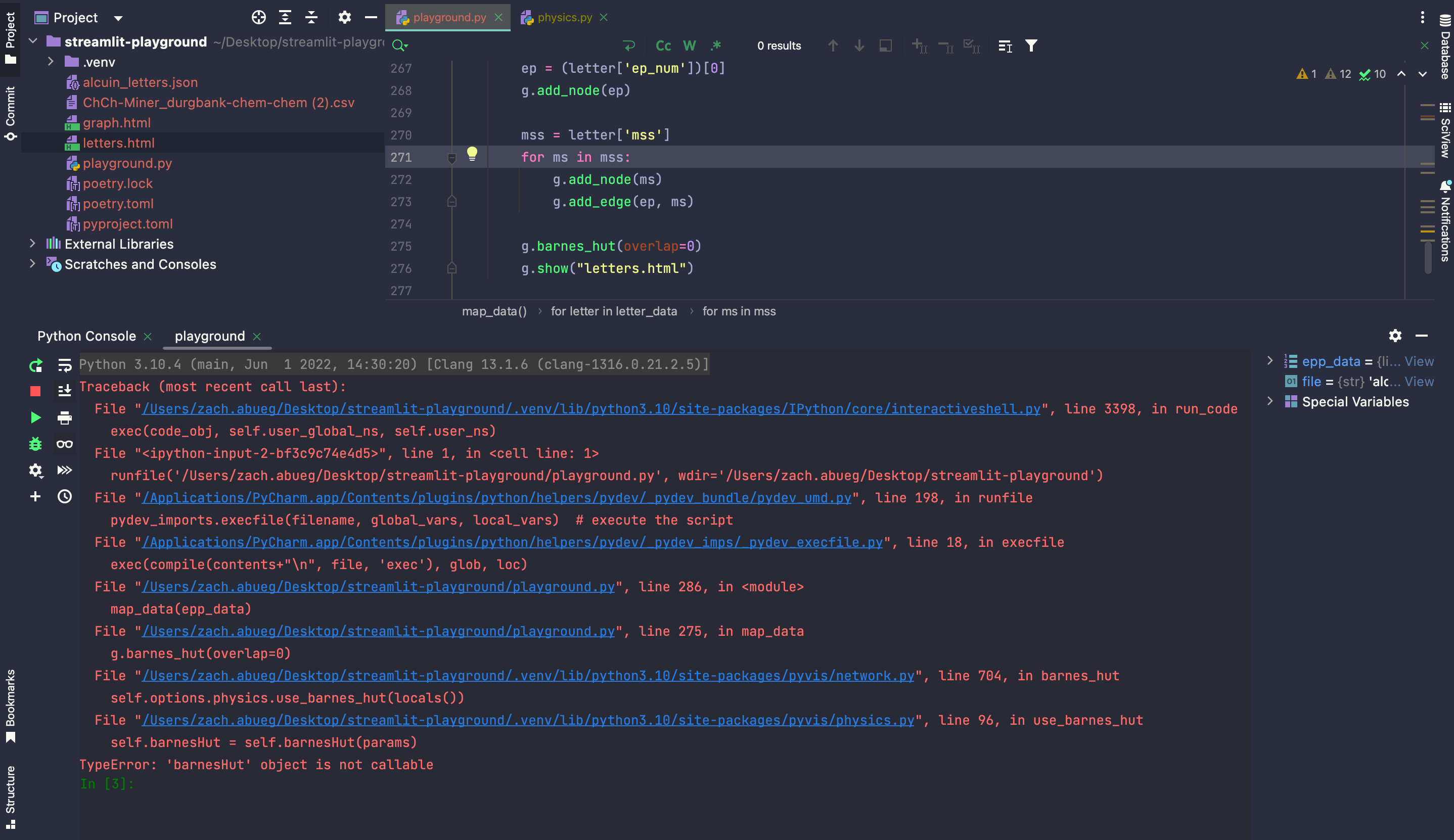Click the map_data() breadcrumb below the editor

pos(494,311)
